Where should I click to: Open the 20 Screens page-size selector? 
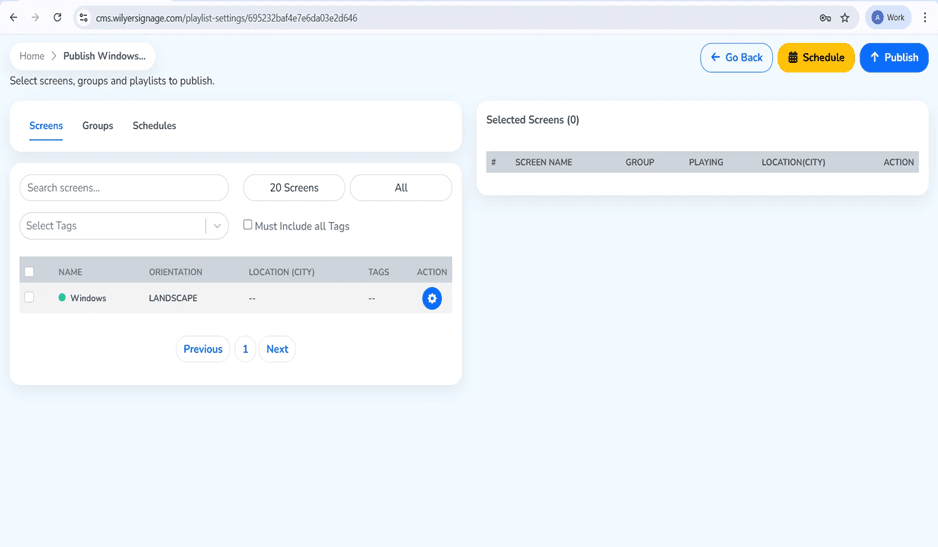click(294, 188)
